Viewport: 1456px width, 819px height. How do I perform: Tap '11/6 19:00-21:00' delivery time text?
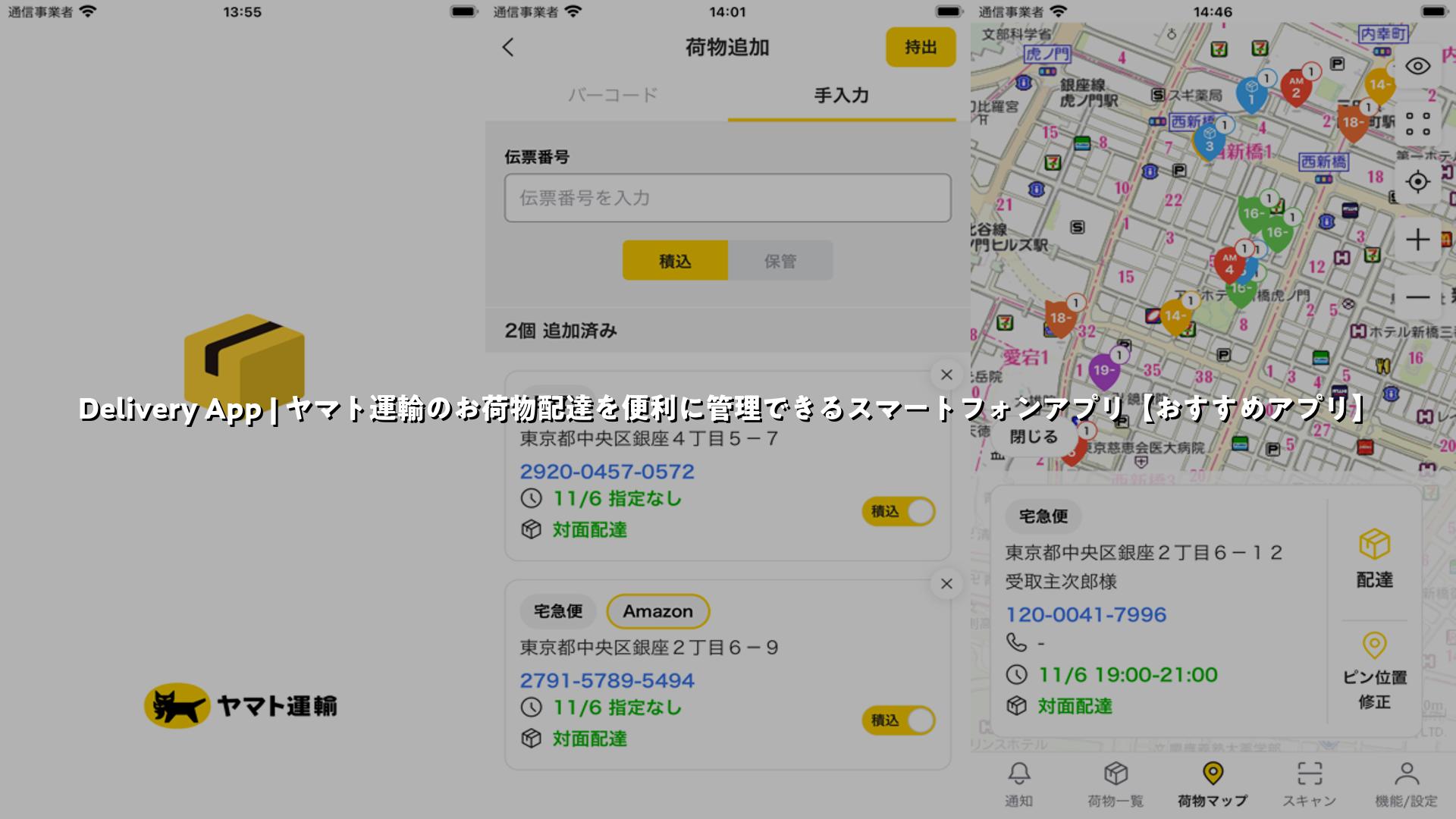(x=1128, y=675)
